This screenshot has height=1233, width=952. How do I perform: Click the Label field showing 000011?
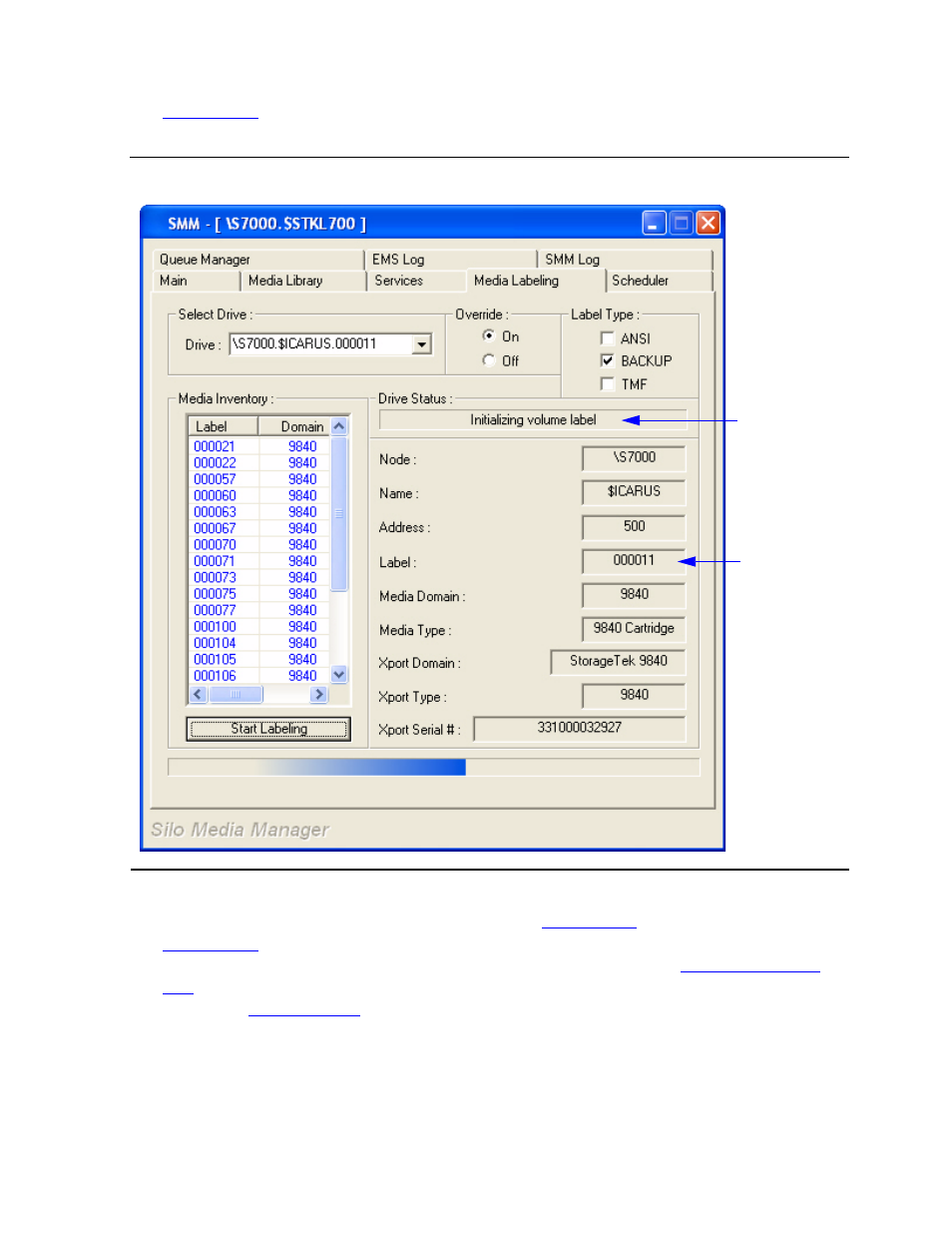[634, 560]
